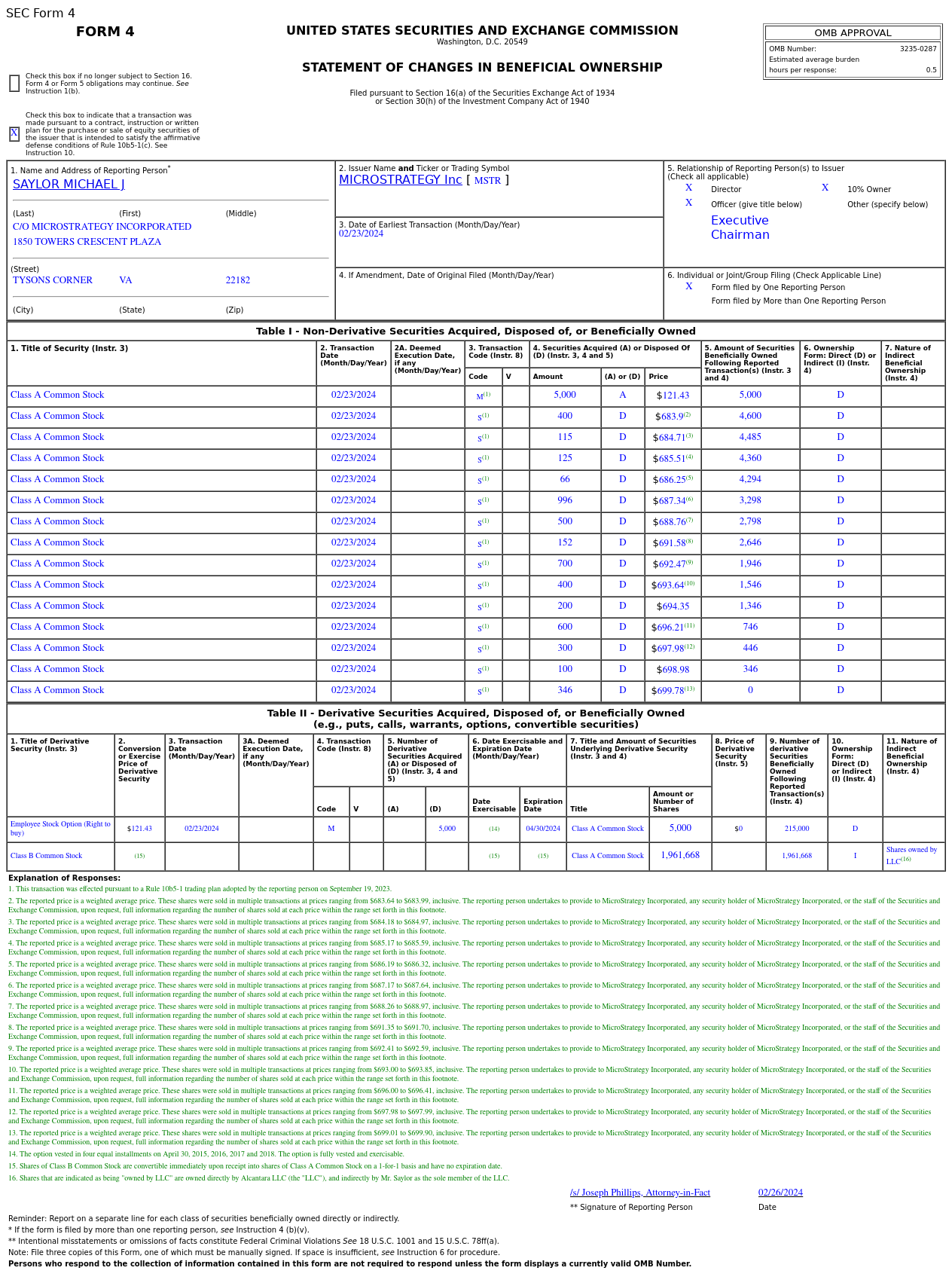Click the Joseph Phillips Attorney-in-Fact signature
The width and height of the screenshot is (952, 1286).
(640, 1193)
